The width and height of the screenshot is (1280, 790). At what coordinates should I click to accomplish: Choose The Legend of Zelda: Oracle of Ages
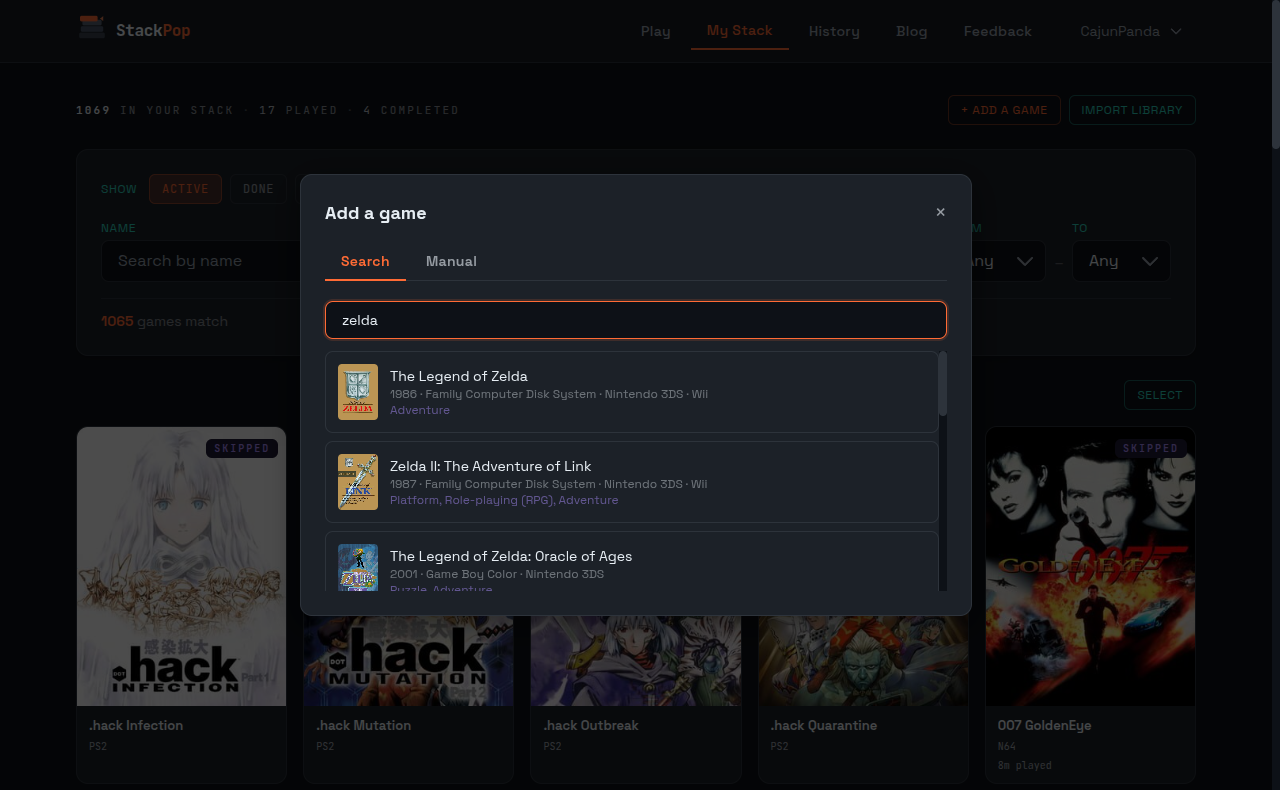[632, 562]
